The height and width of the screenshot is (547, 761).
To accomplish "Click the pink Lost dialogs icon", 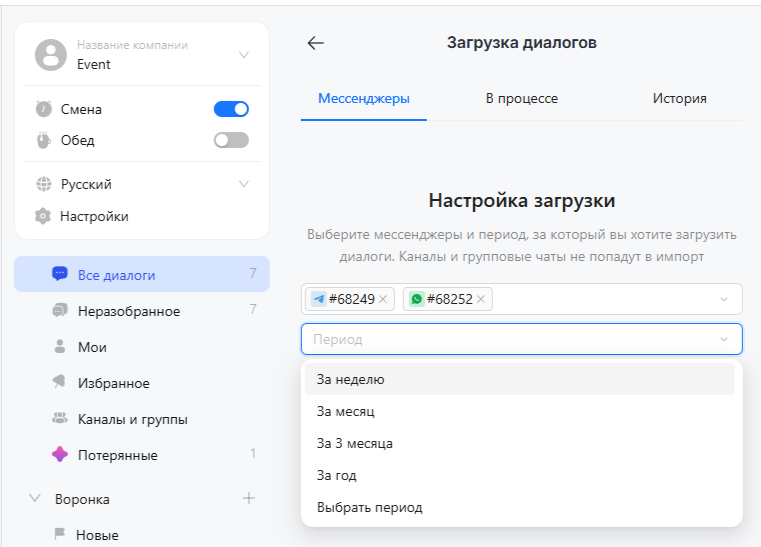I will 59,455.
